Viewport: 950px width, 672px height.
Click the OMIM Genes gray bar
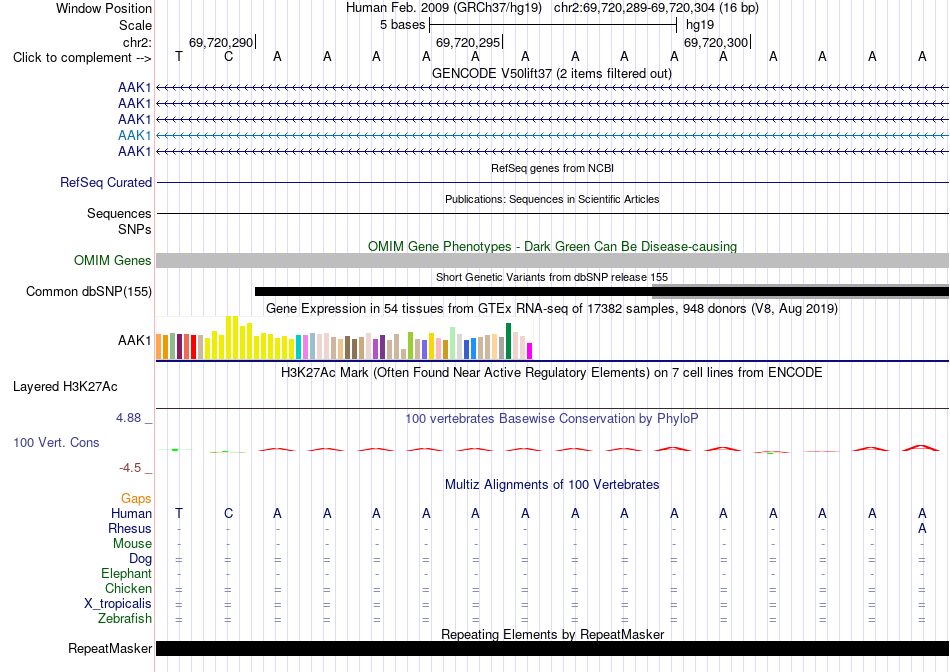coord(552,261)
